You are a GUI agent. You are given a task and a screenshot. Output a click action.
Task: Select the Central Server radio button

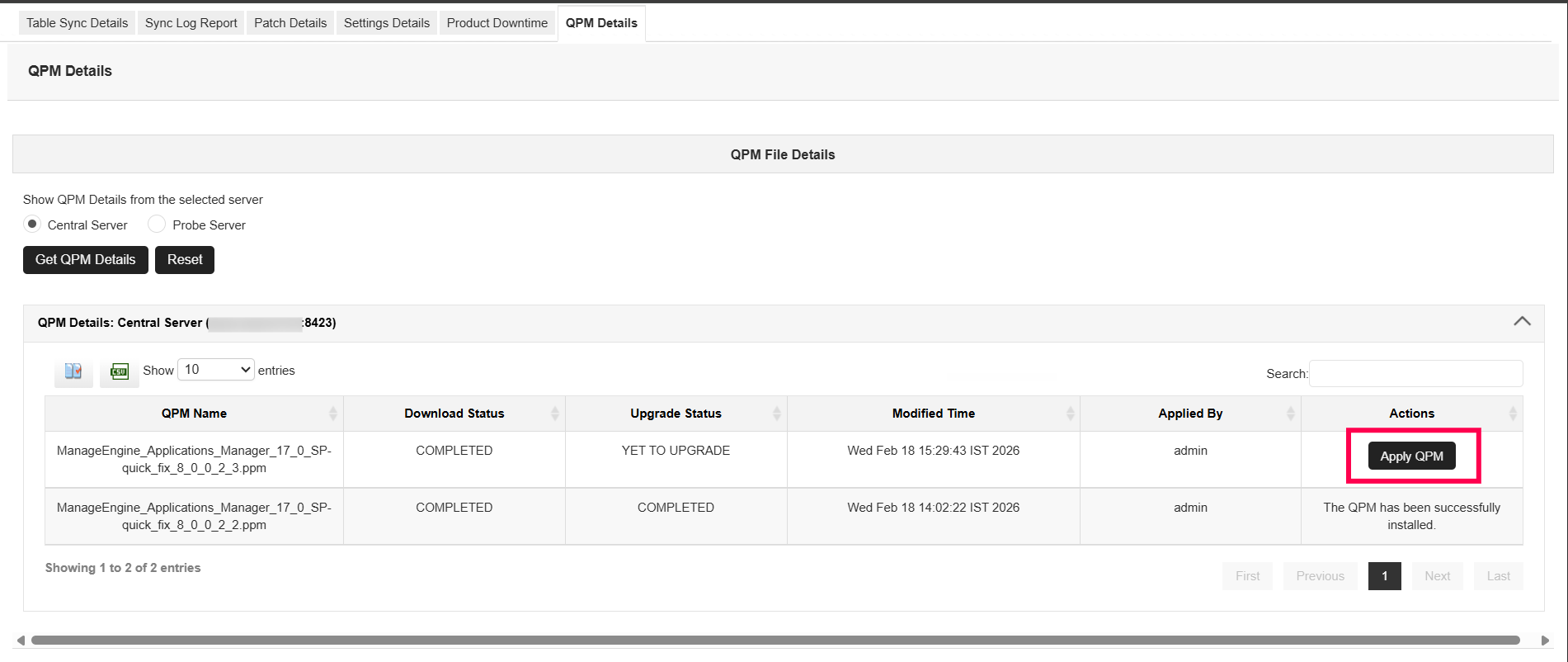pyautogui.click(x=32, y=224)
